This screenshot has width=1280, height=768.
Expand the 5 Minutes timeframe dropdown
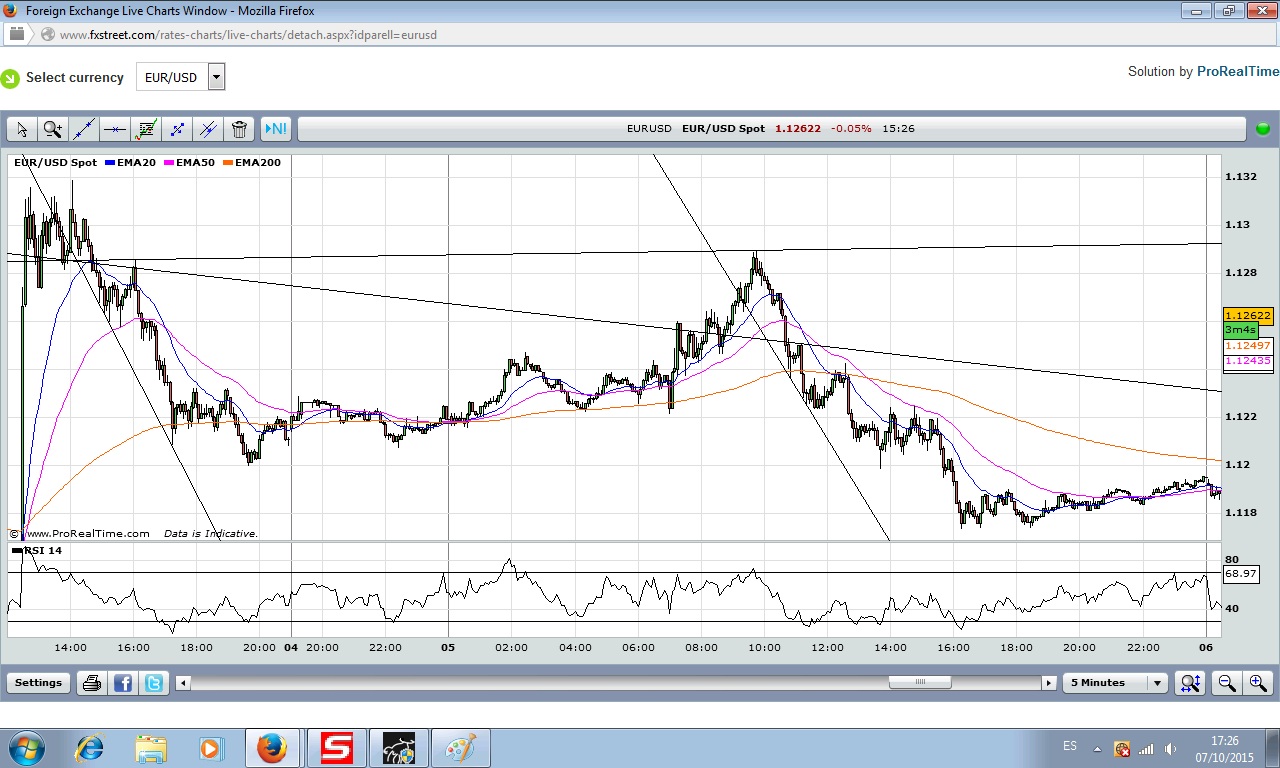point(1157,683)
